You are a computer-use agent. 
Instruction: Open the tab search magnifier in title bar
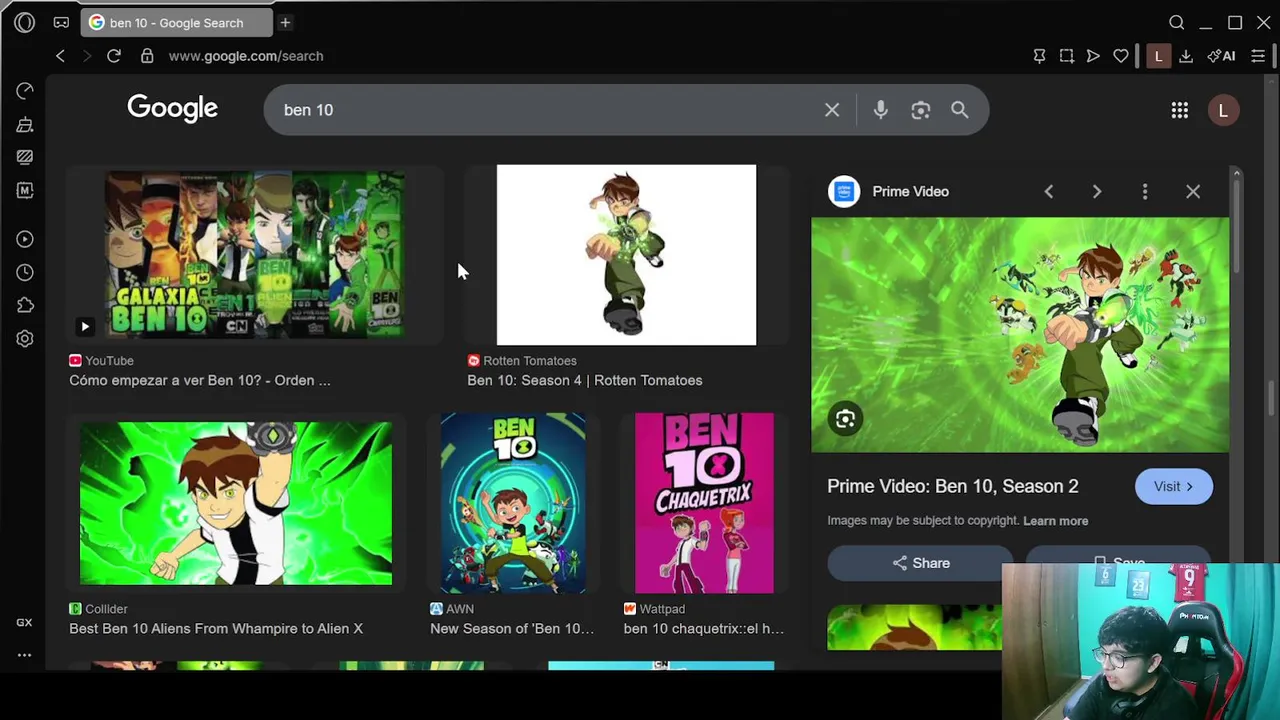1177,22
